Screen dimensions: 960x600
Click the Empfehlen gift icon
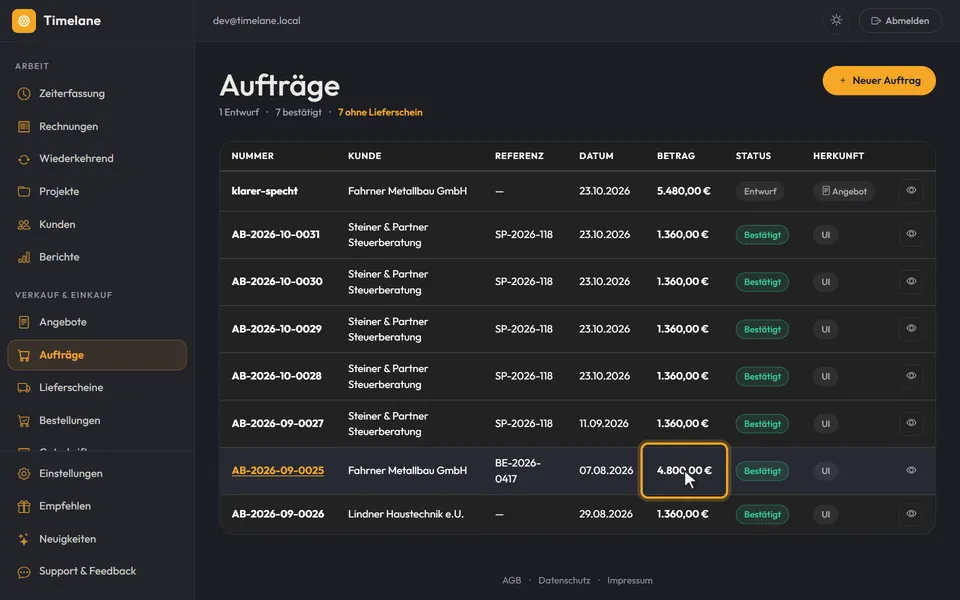(x=24, y=506)
